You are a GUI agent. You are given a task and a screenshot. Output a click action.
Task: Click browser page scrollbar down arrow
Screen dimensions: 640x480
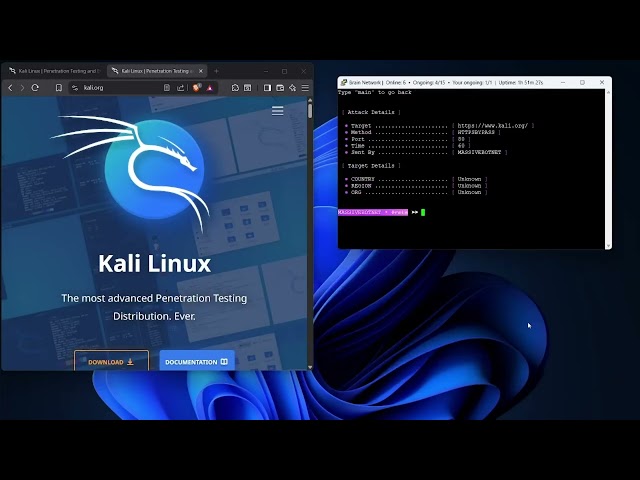pyautogui.click(x=310, y=367)
